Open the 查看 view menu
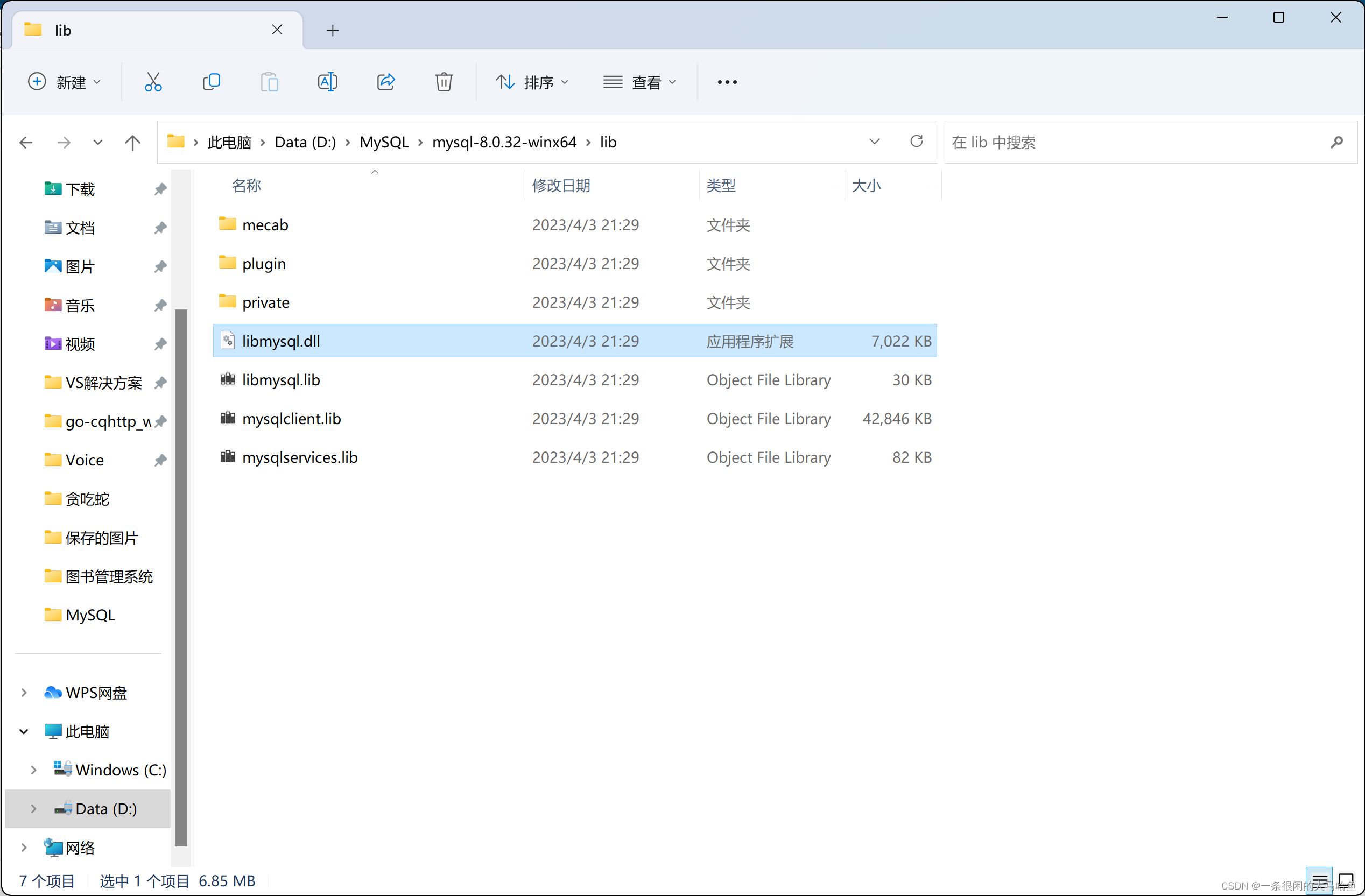Screen dimensions: 1365x896 point(639,82)
